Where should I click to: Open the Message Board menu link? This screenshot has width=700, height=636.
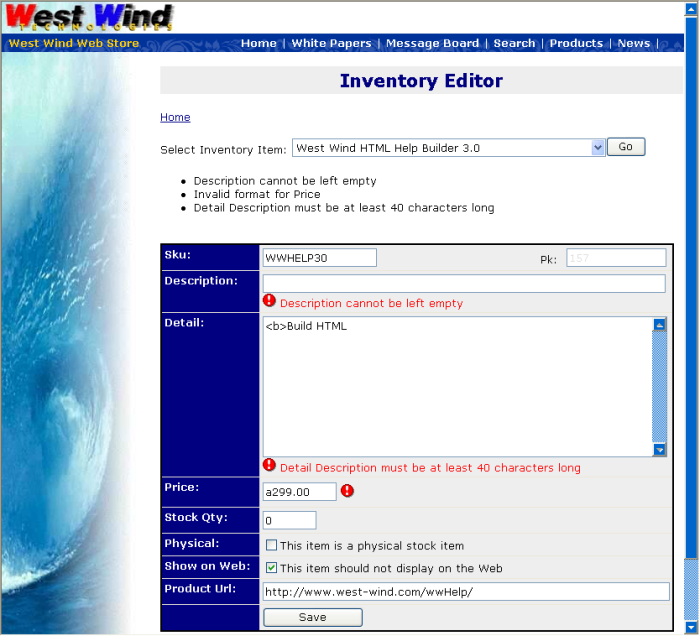(432, 43)
